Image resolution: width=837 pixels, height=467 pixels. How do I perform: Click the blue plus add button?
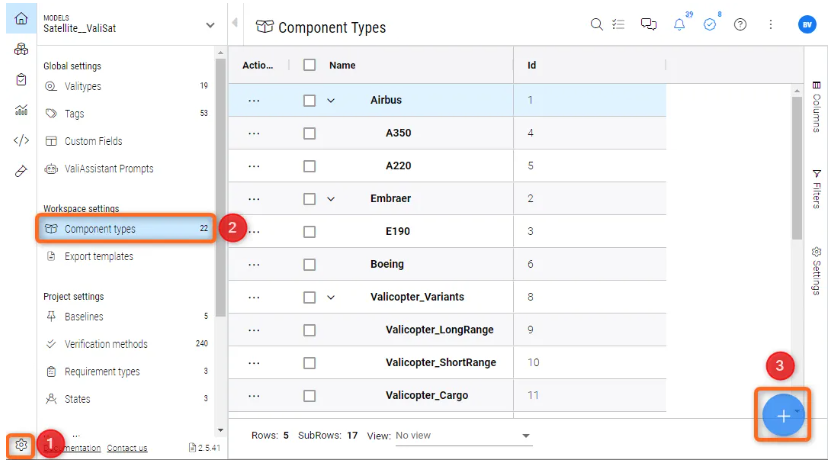click(x=783, y=415)
